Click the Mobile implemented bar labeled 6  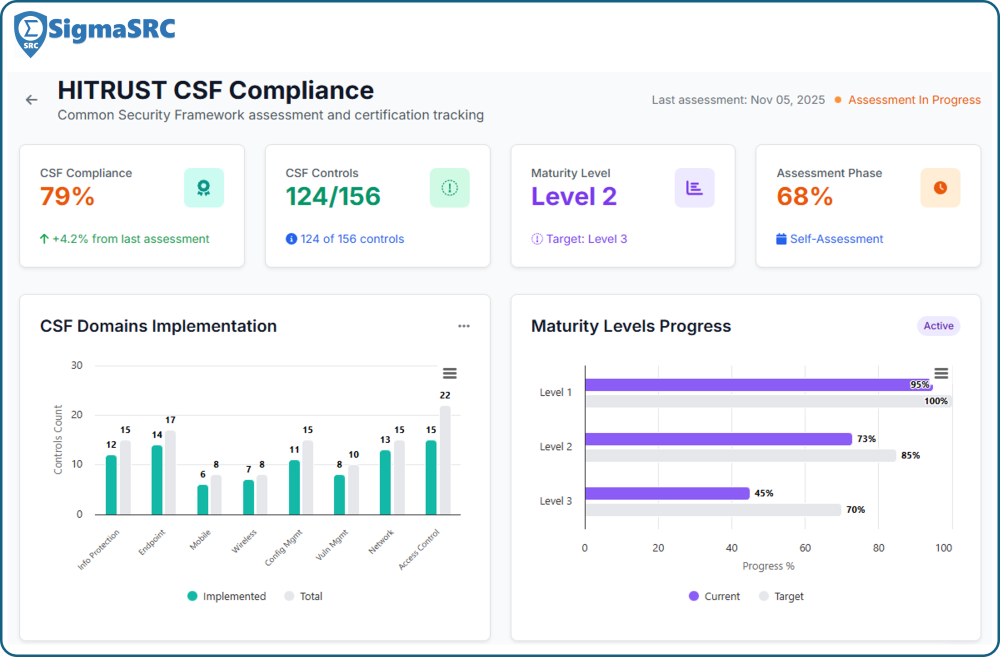[x=203, y=499]
